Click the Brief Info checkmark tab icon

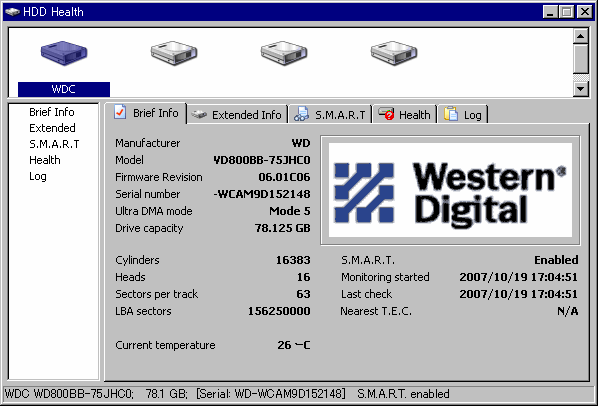[120, 112]
